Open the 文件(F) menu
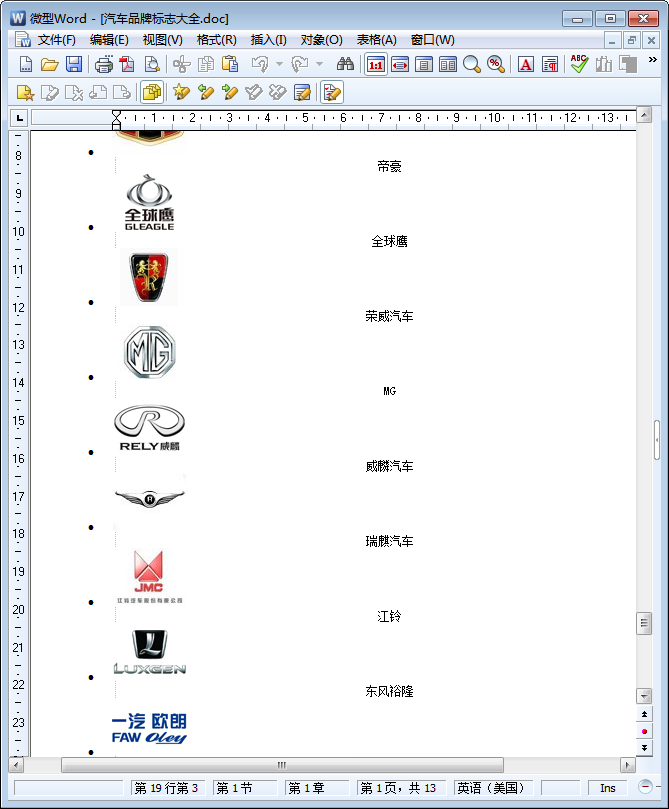The height and width of the screenshot is (809, 669). point(56,40)
